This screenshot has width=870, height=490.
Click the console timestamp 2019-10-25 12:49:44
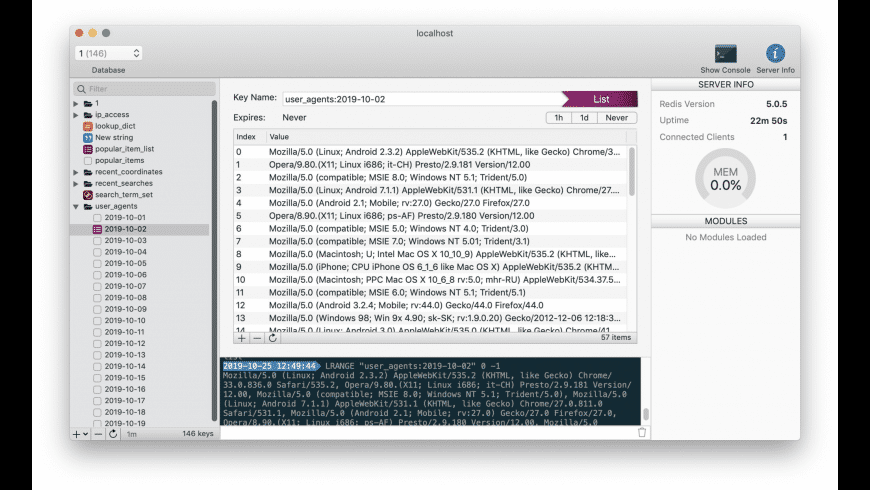click(x=270, y=366)
